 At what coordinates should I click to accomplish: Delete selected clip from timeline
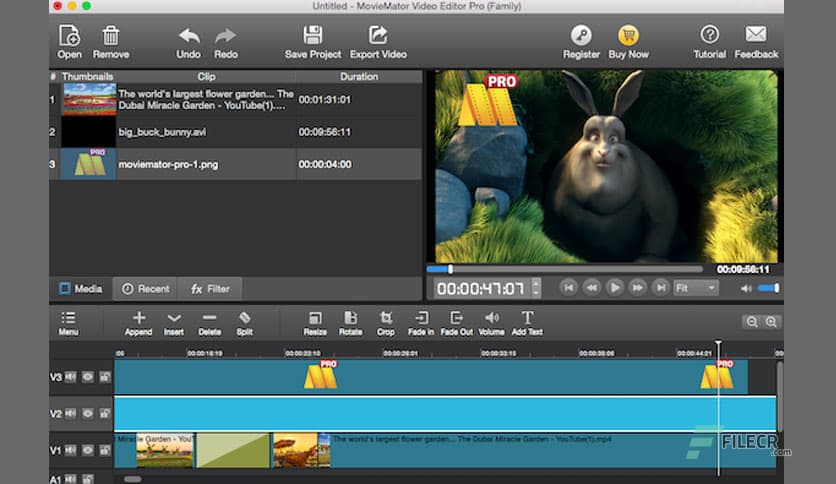pyautogui.click(x=210, y=324)
